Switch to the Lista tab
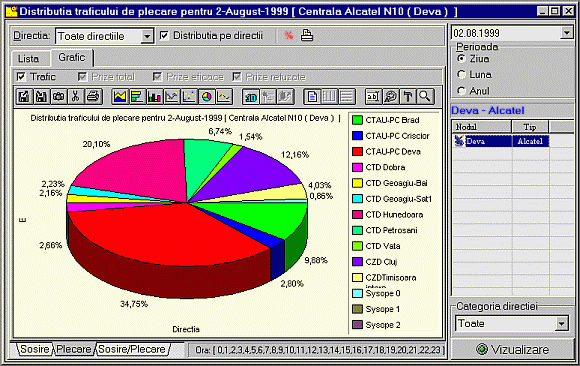 coord(28,59)
